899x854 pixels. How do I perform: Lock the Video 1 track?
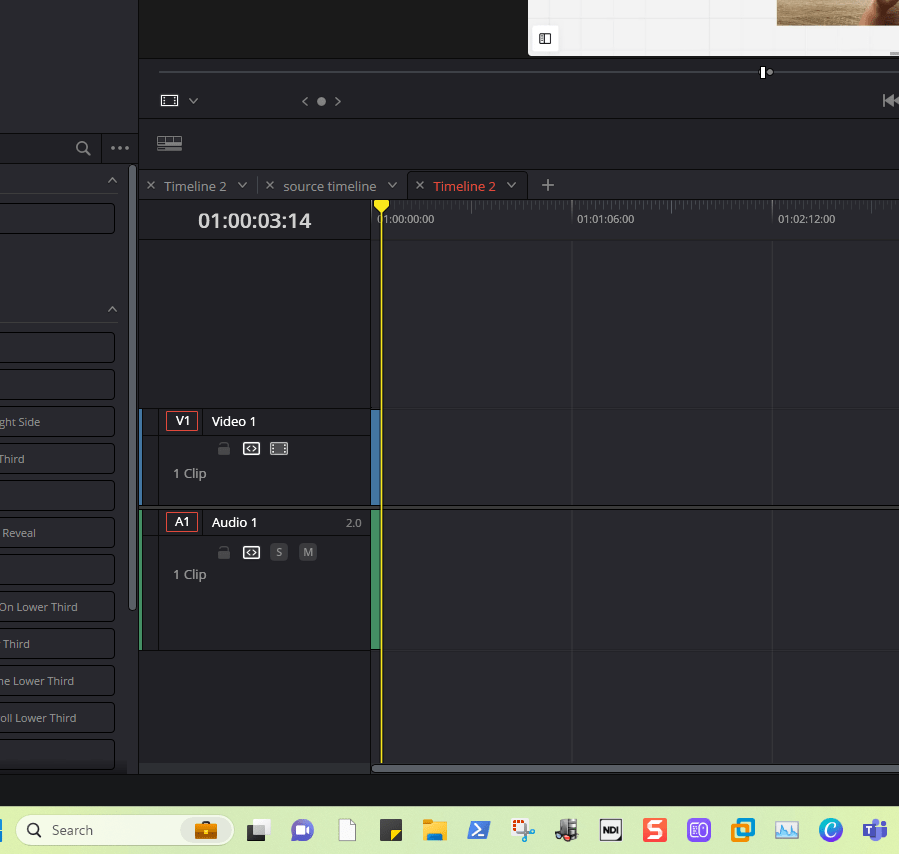coord(224,449)
